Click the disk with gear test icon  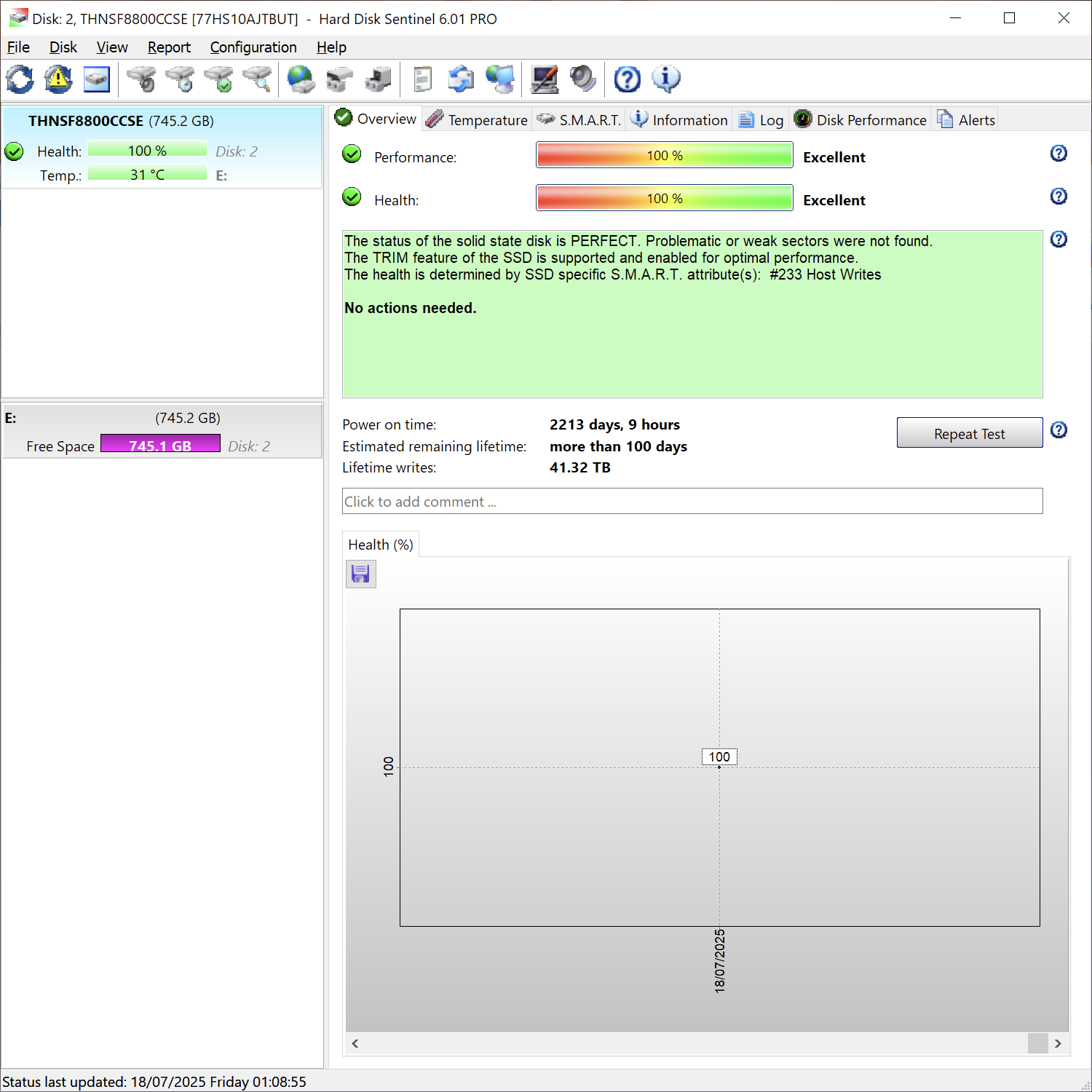141,79
